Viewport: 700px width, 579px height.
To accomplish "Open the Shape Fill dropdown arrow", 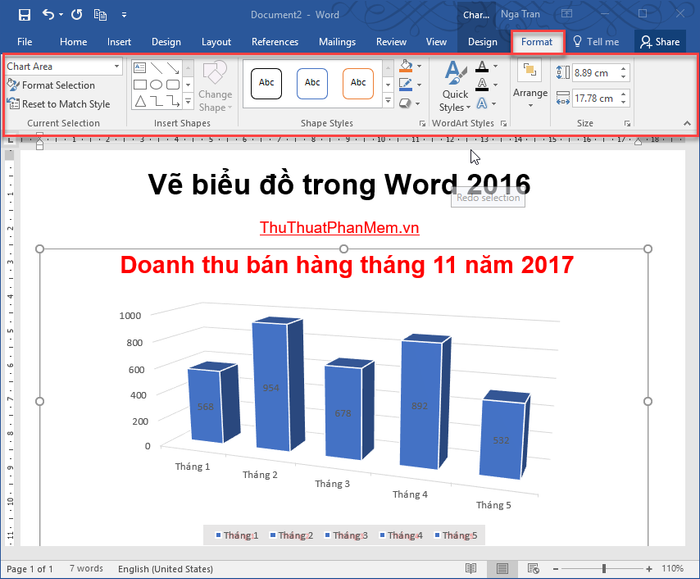I will [x=419, y=66].
